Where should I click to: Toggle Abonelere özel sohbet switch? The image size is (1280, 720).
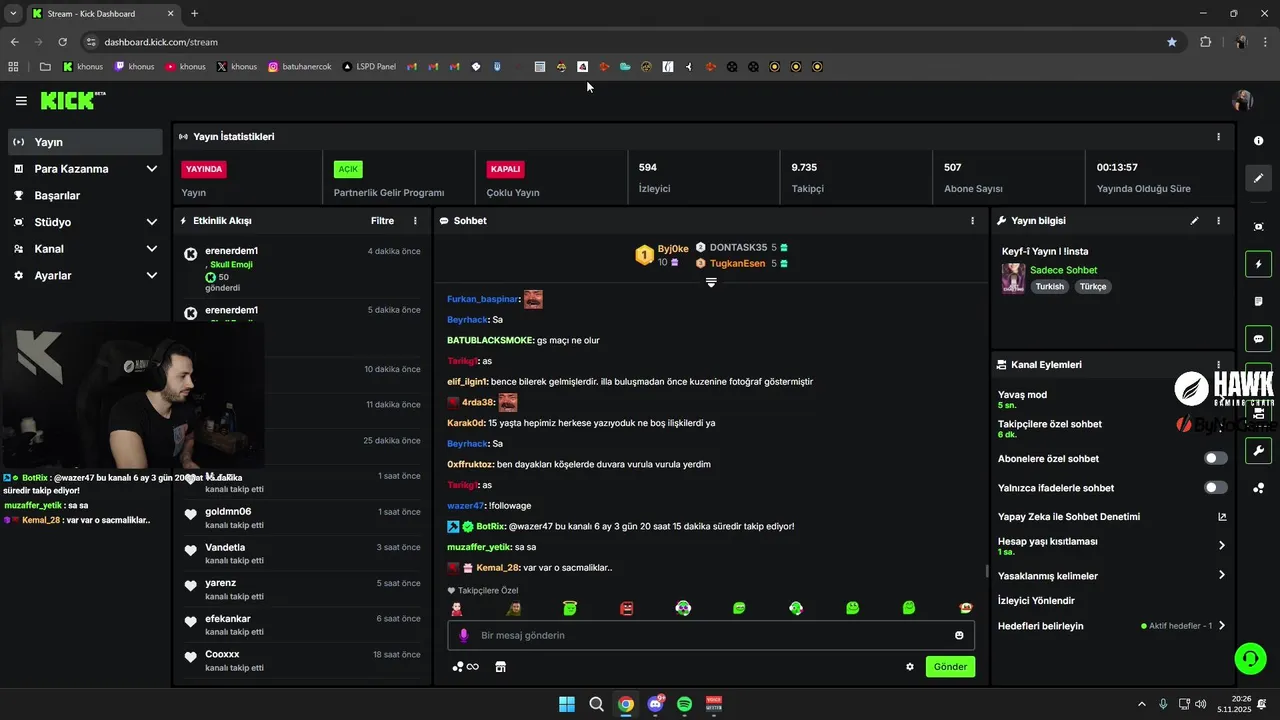1215,458
